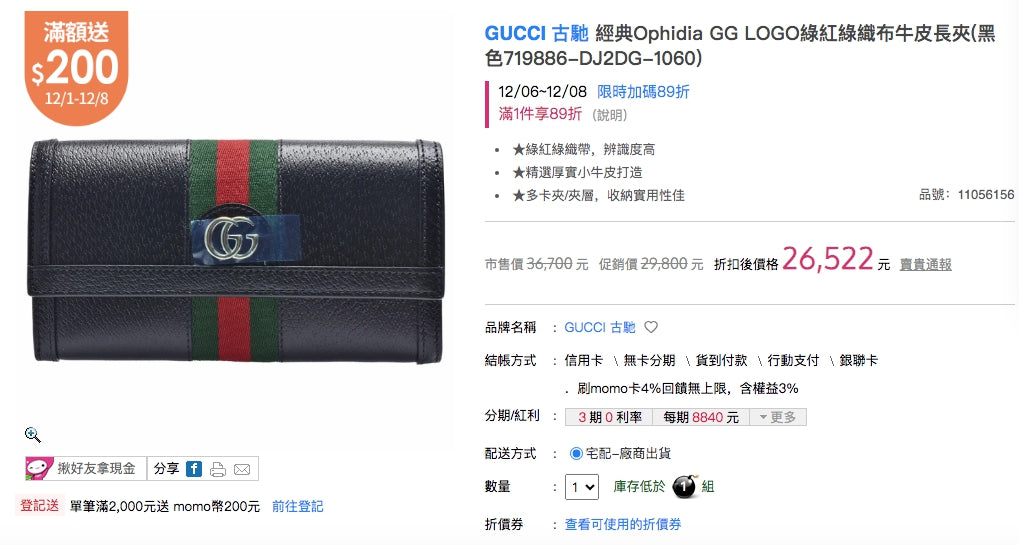Expand the 更多 installment options

(778, 417)
